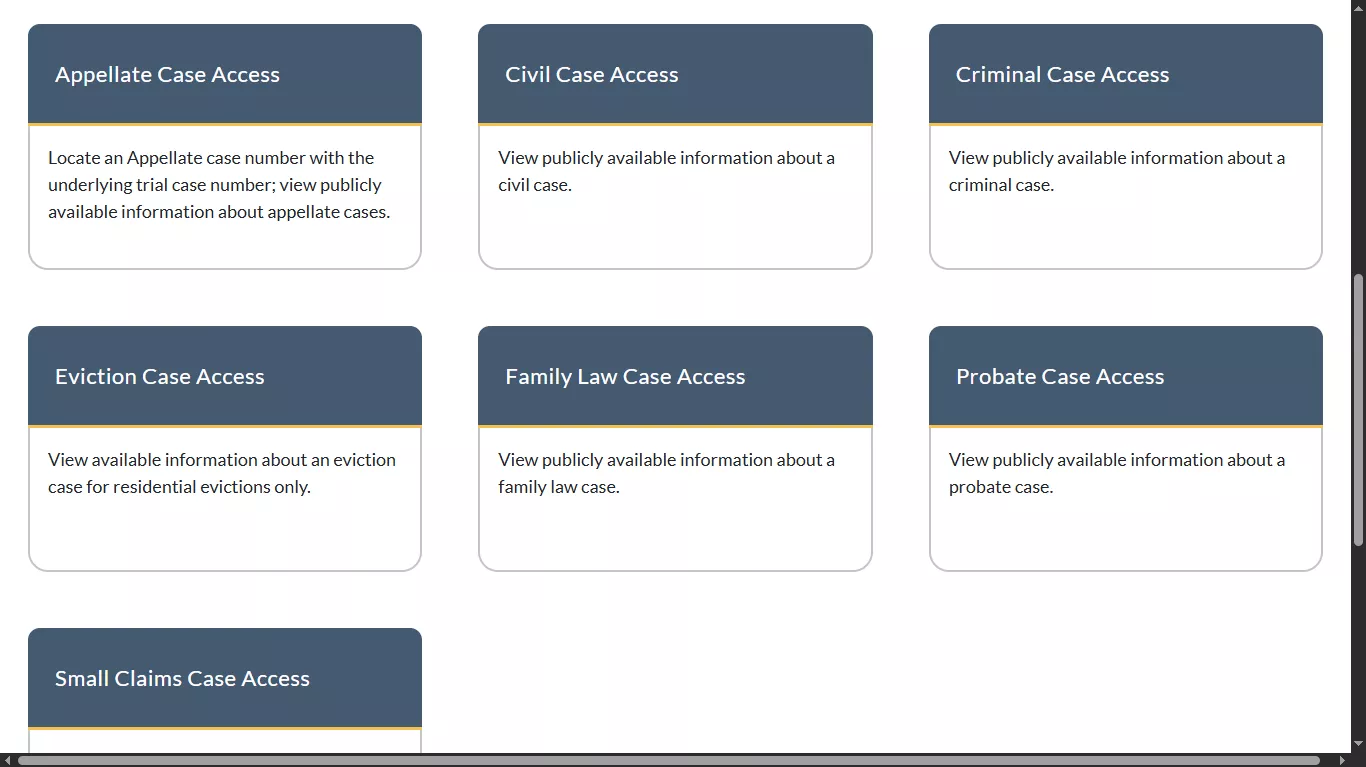The height and width of the screenshot is (767, 1366).
Task: Select the Appellate Case Access title heading
Action: [166, 74]
